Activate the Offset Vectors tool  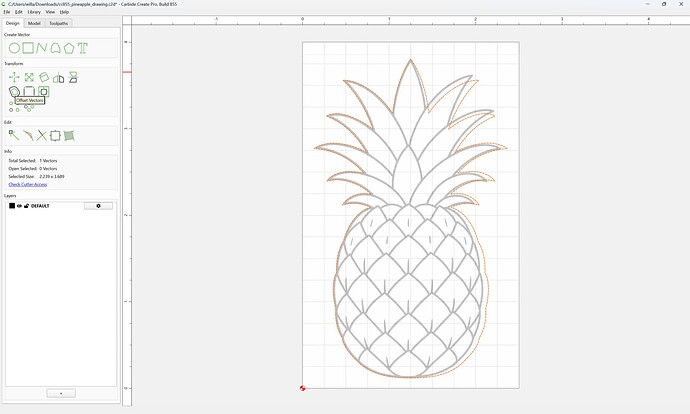pyautogui.click(x=14, y=92)
